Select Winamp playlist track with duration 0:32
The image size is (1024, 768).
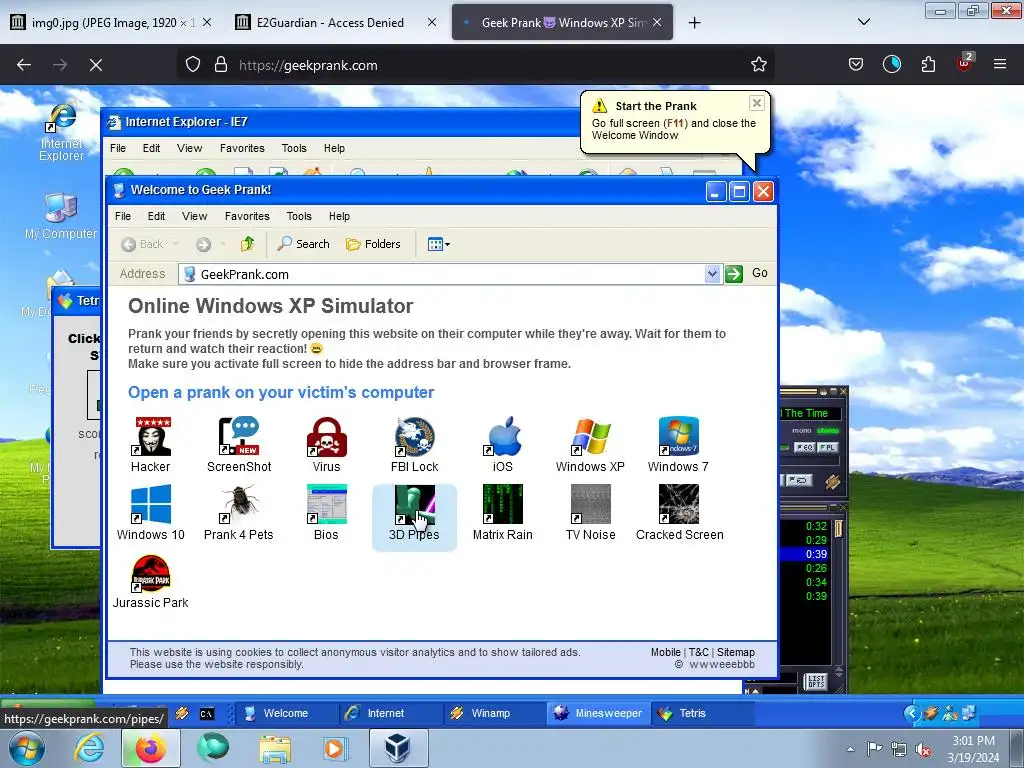point(805,526)
